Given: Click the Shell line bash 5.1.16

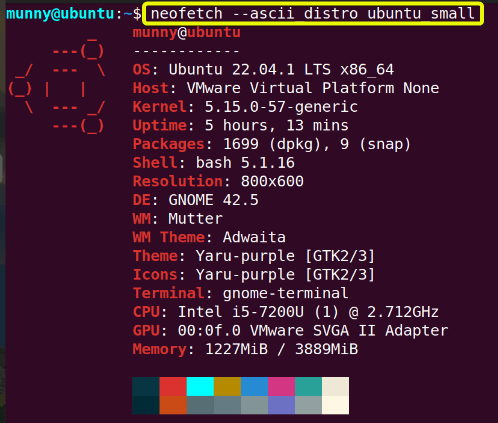Looking at the screenshot, I should pyautogui.click(x=214, y=163).
